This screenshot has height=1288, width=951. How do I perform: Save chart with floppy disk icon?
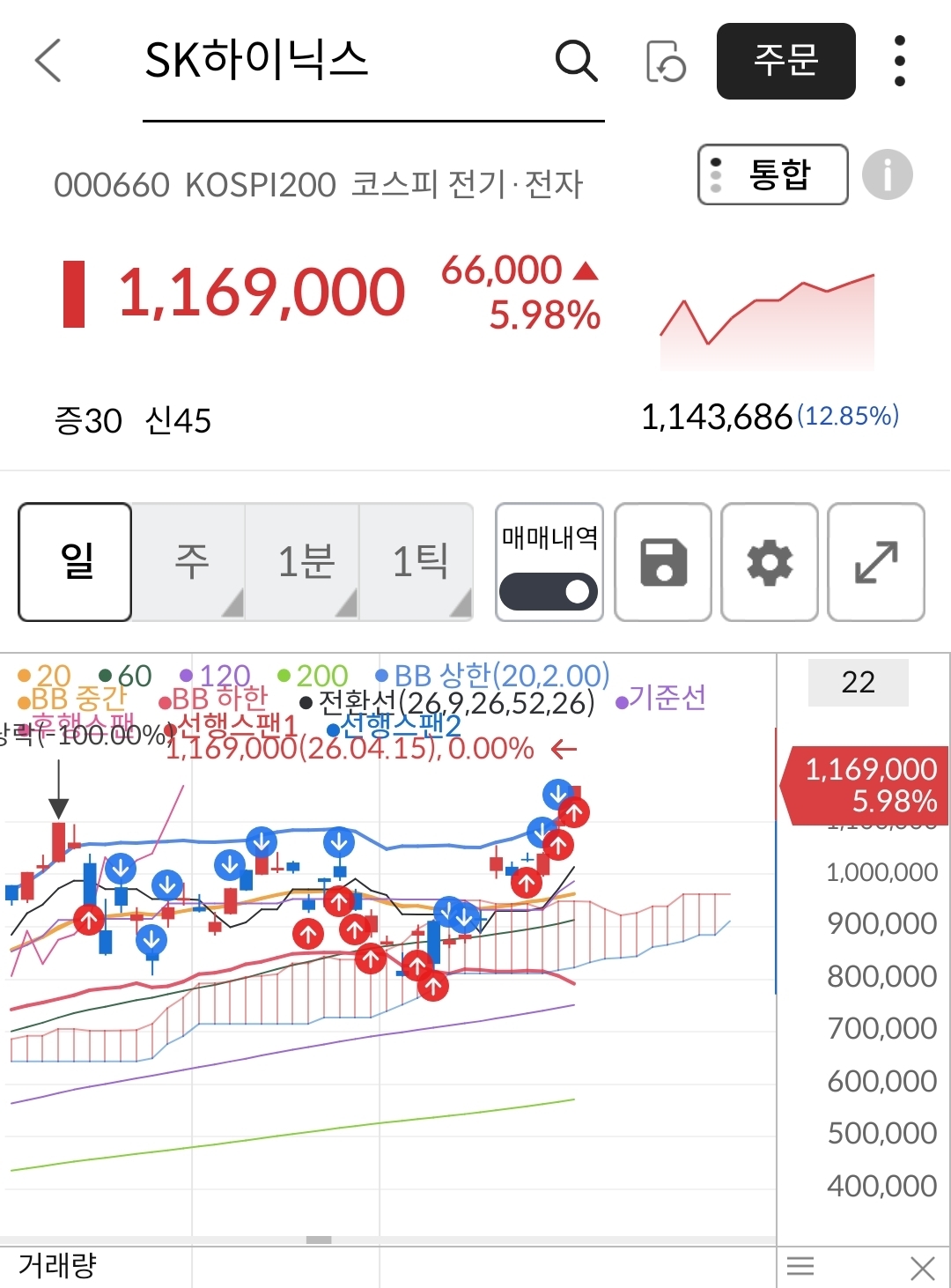click(x=663, y=562)
